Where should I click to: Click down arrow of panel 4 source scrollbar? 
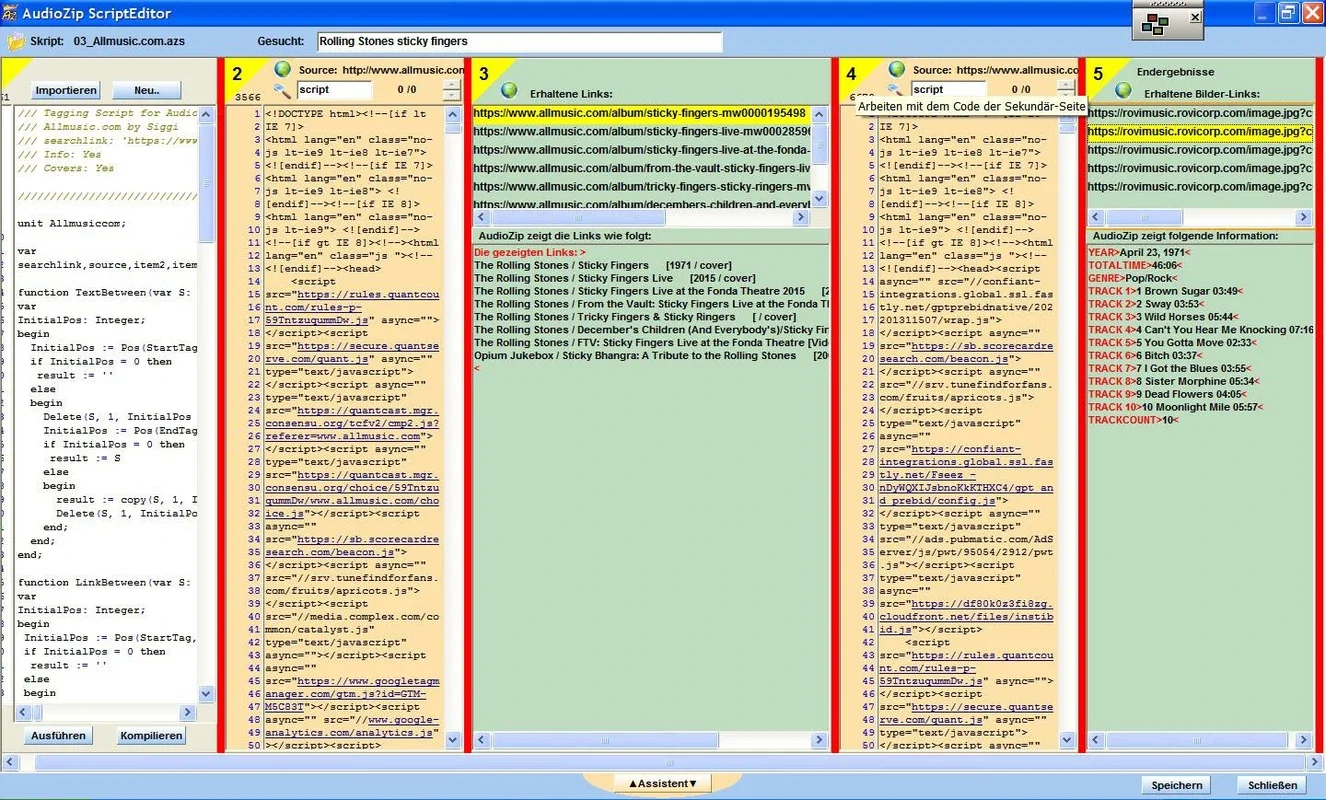pos(1066,740)
